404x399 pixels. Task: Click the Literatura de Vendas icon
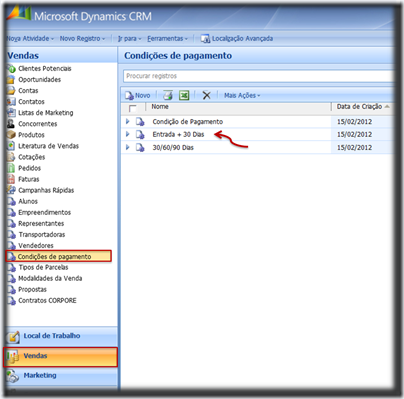(11, 146)
